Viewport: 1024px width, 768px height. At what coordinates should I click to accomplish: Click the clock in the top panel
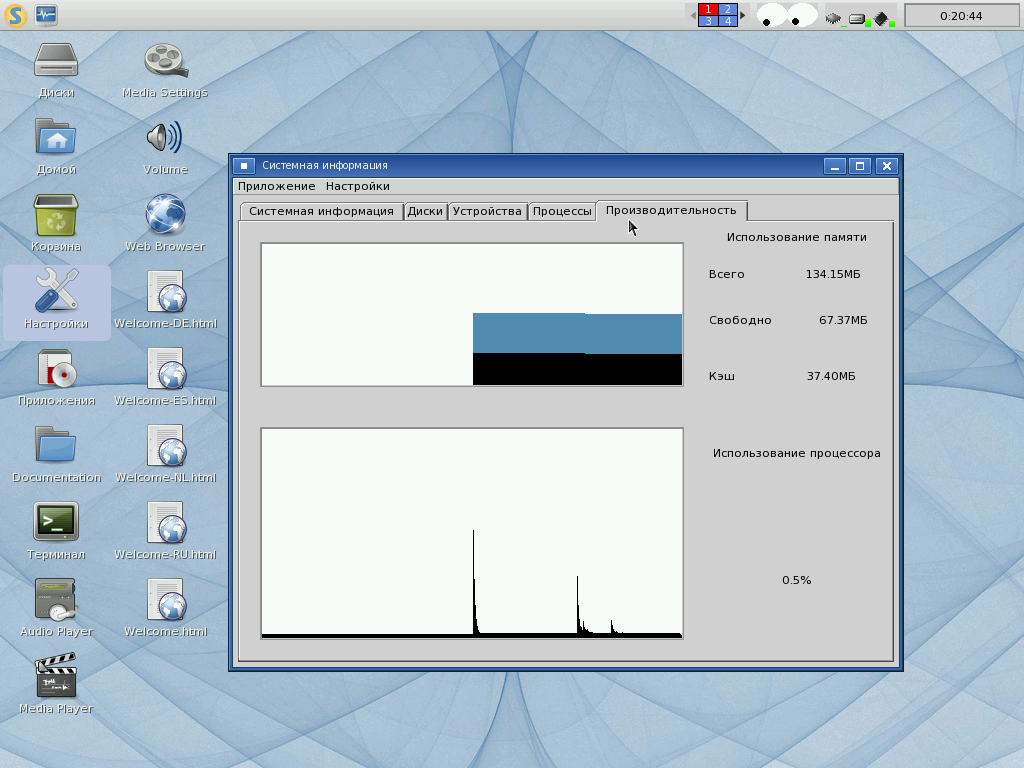(961, 16)
